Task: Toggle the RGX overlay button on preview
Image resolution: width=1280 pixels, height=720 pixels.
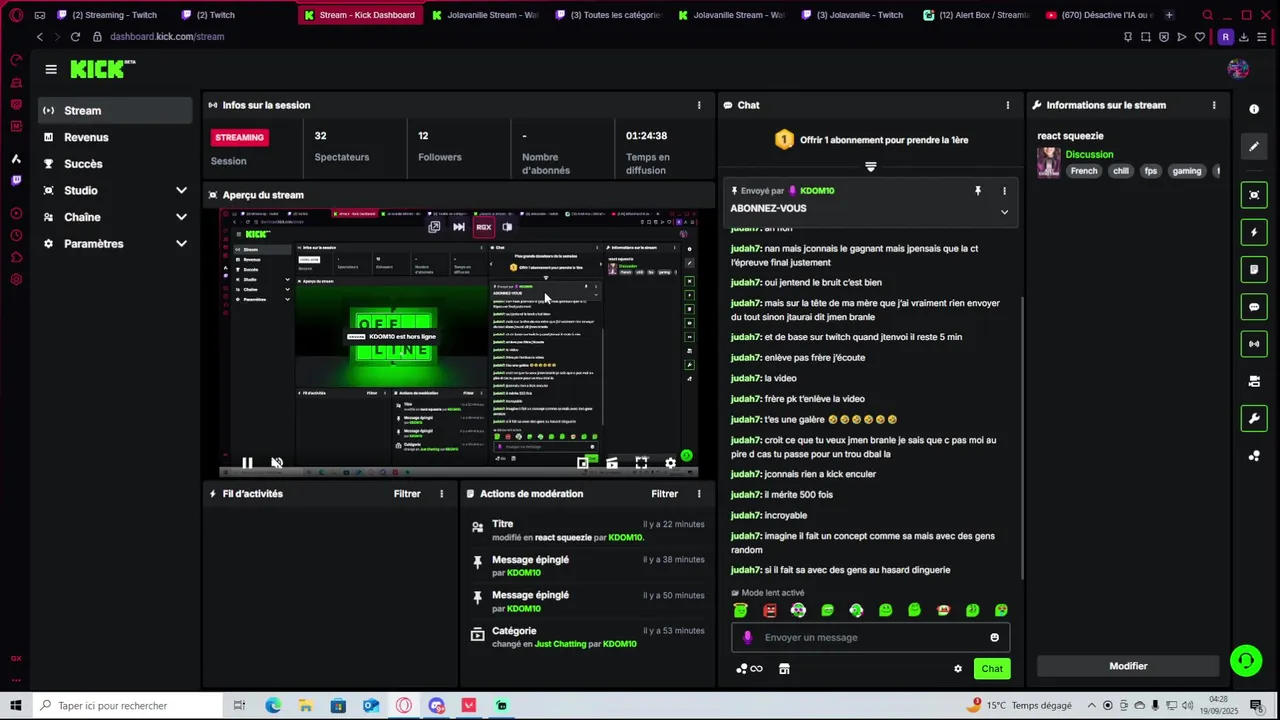Action: (484, 227)
